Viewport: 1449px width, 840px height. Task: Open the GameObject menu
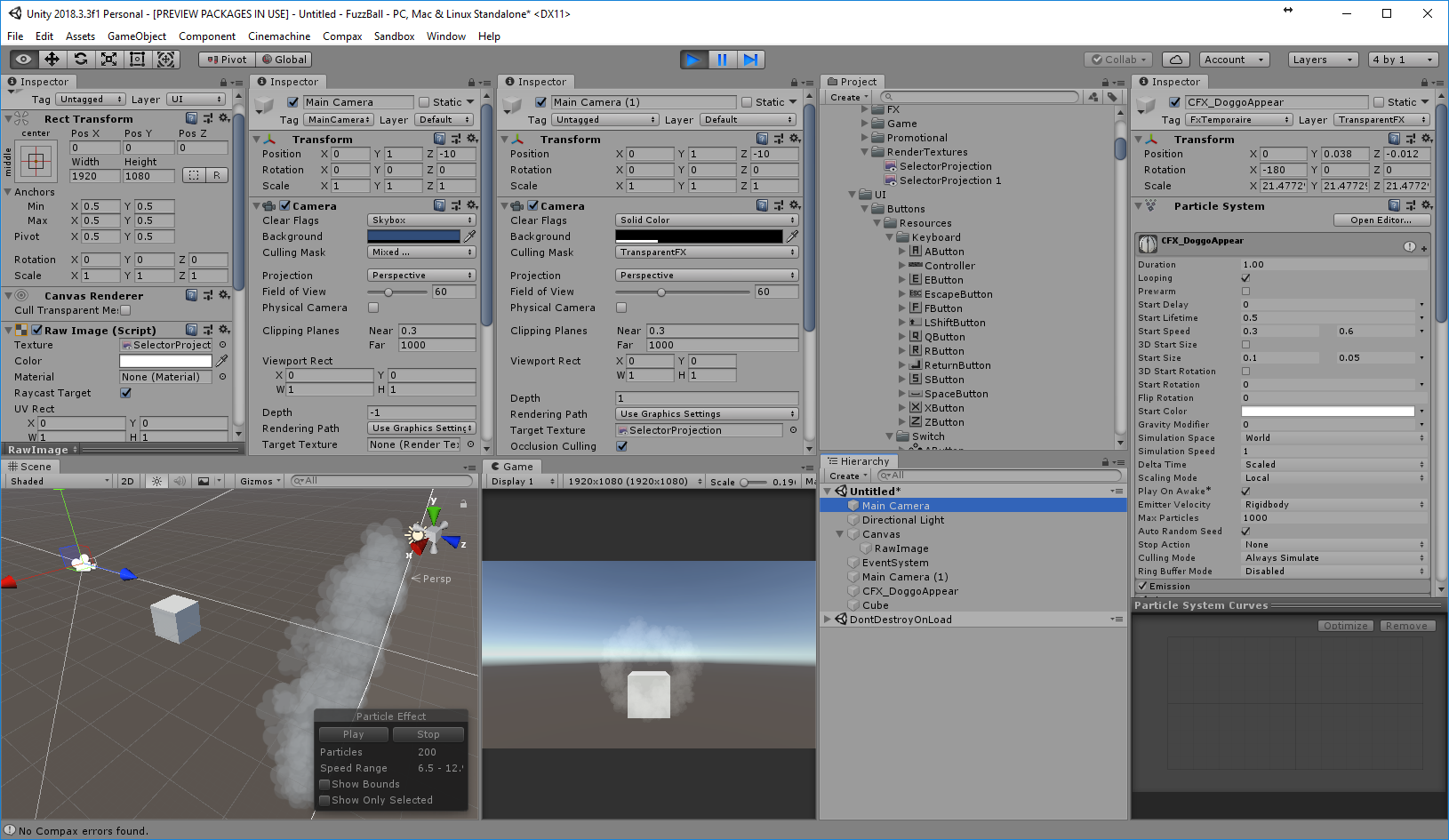137,36
